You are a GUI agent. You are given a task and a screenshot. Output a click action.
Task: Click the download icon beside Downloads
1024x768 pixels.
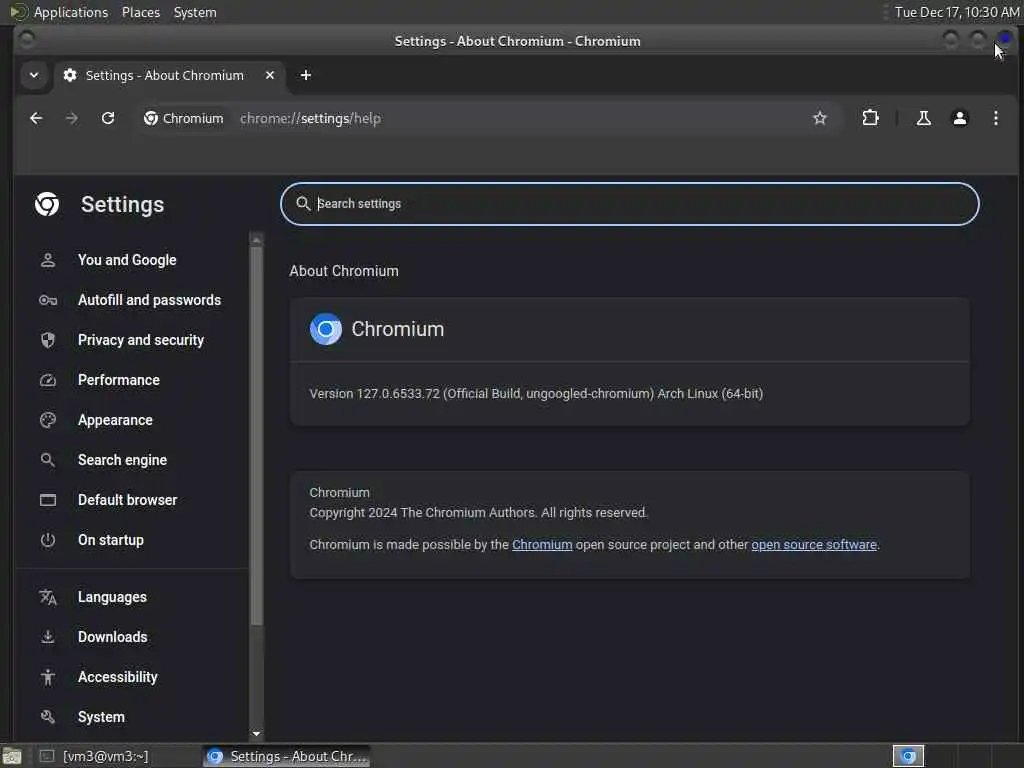click(48, 637)
